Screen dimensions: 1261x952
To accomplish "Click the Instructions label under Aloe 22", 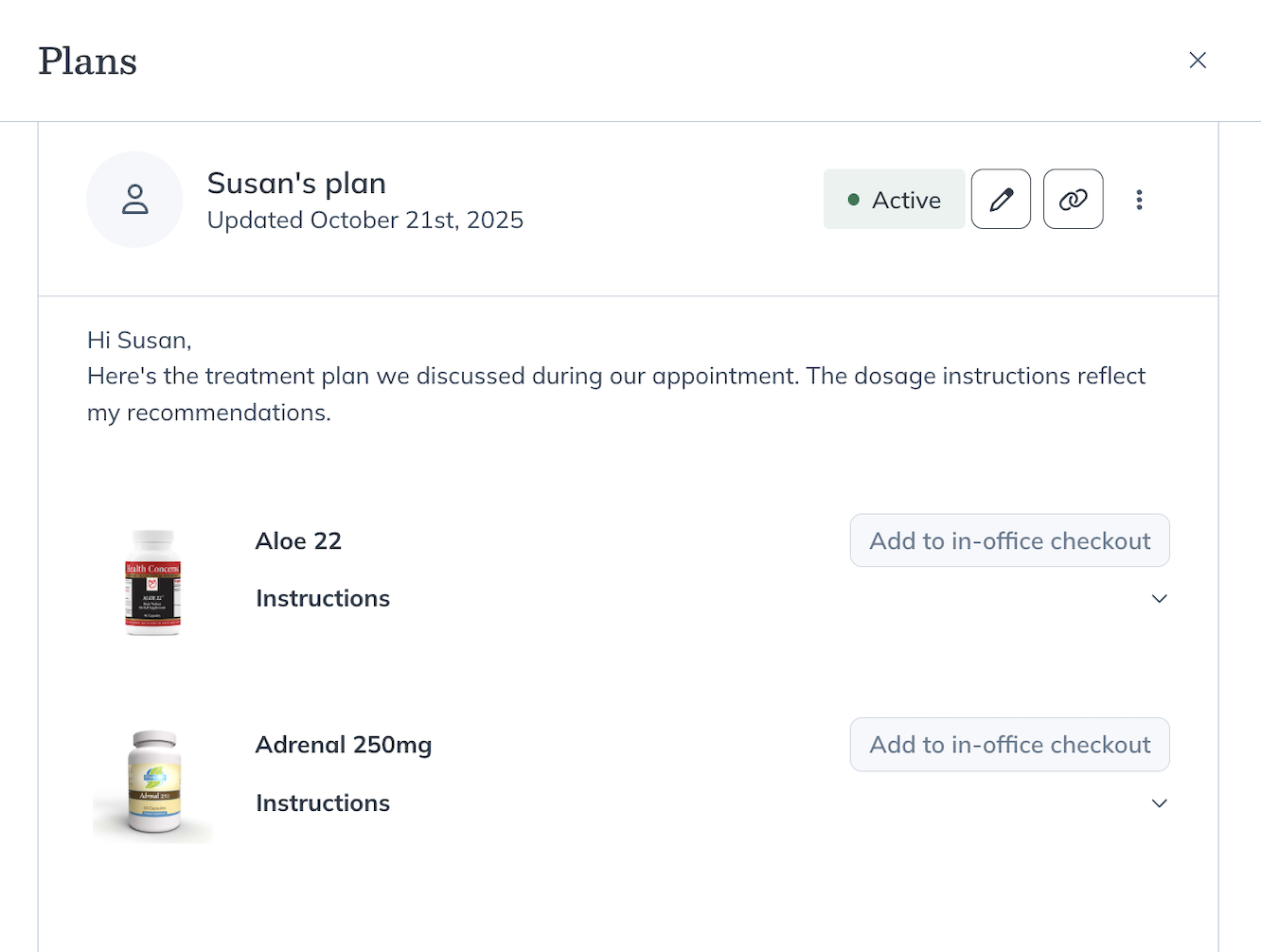I will tap(323, 599).
